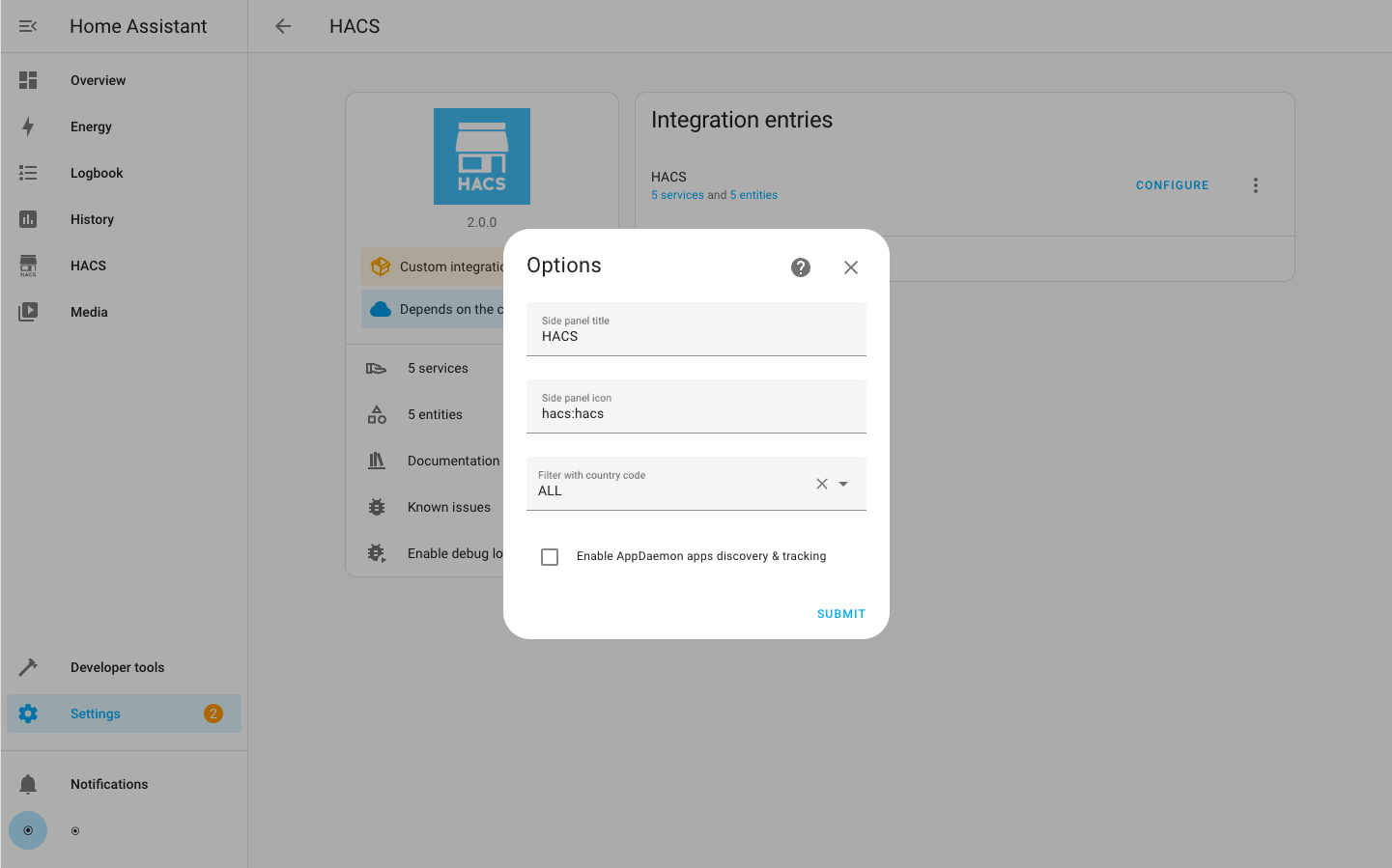This screenshot has width=1392, height=868.
Task: Click the notifications bell icon
Action: click(28, 783)
